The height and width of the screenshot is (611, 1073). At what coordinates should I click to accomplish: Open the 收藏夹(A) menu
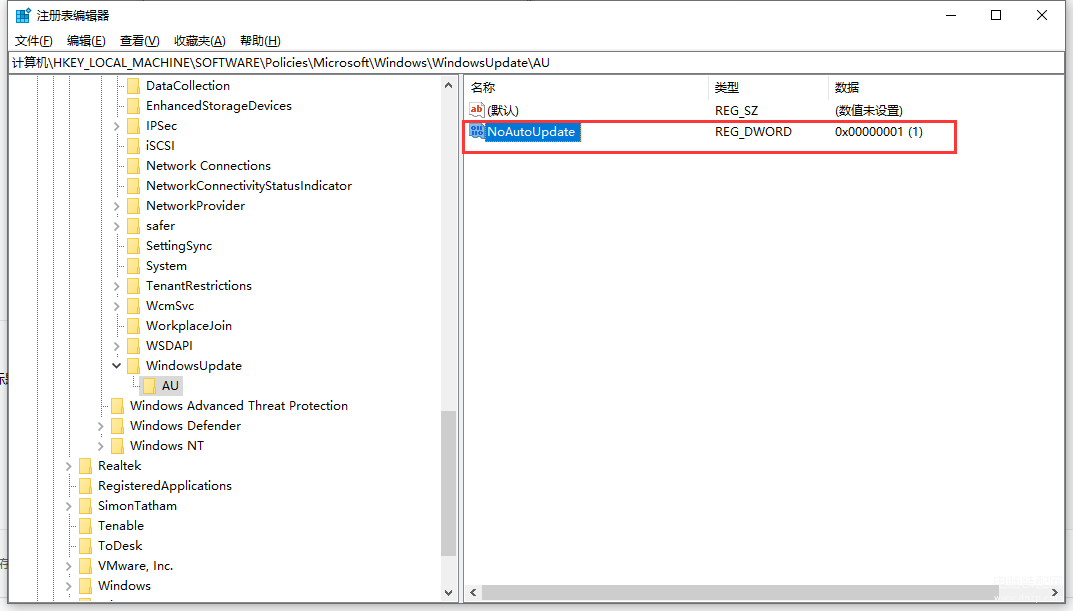pos(200,41)
